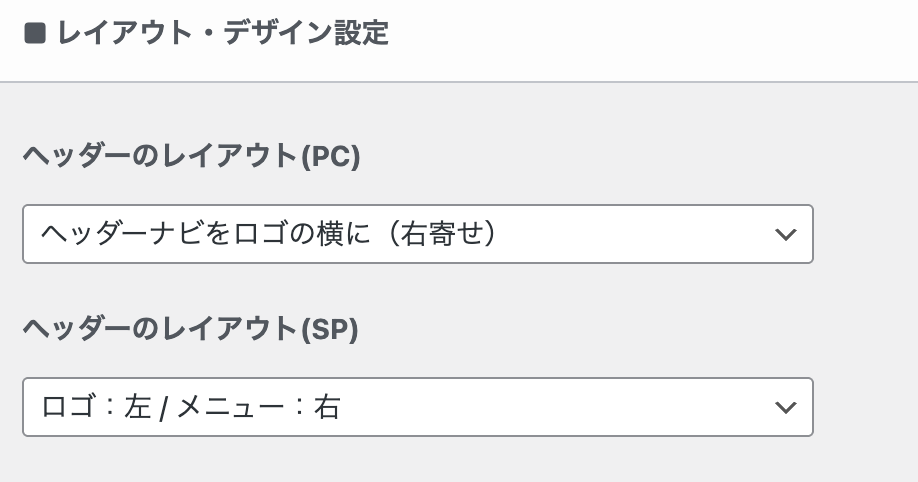Click the word 左 in the SP dropdown
The width and height of the screenshot is (918, 482).
coord(137,407)
